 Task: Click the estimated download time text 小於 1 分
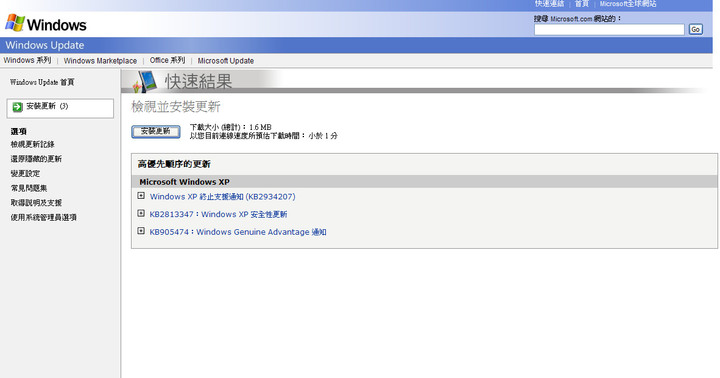pyautogui.click(x=323, y=136)
